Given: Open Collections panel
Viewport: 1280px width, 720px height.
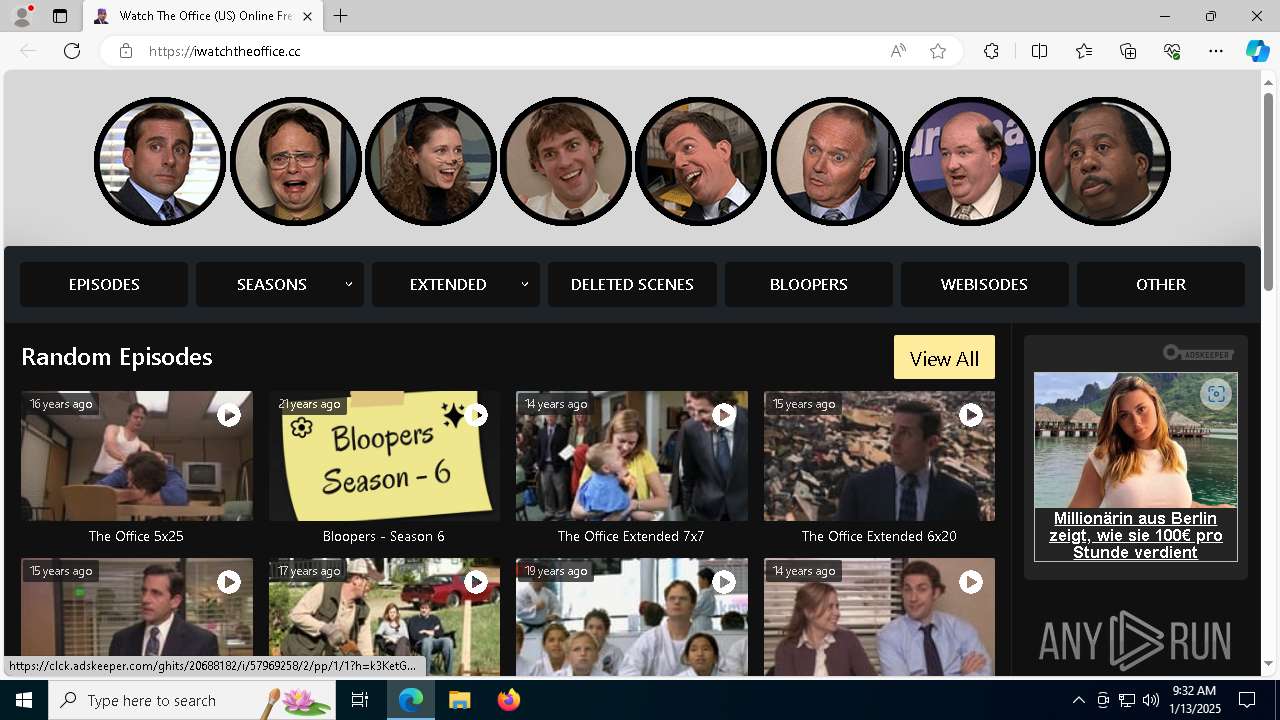Looking at the screenshot, I should click(1128, 51).
